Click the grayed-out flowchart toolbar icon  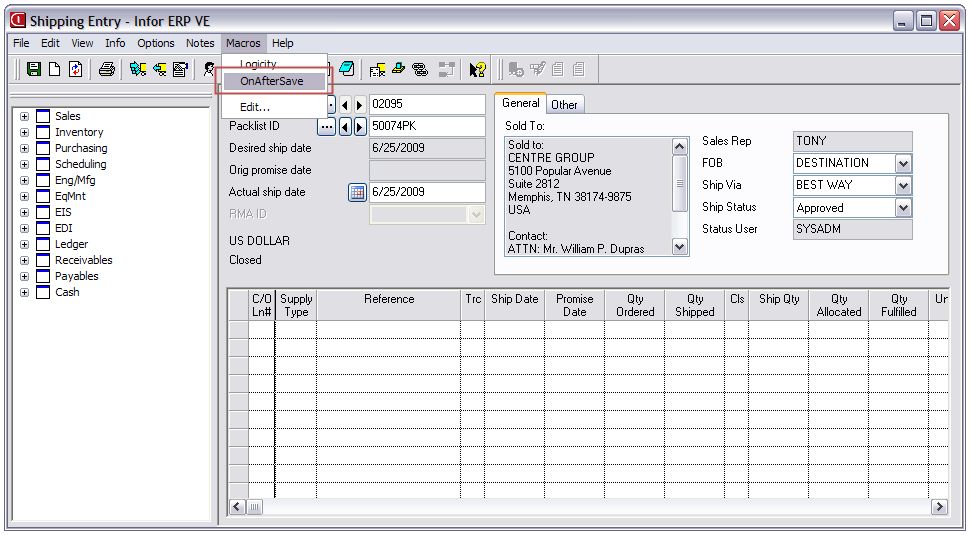click(446, 69)
